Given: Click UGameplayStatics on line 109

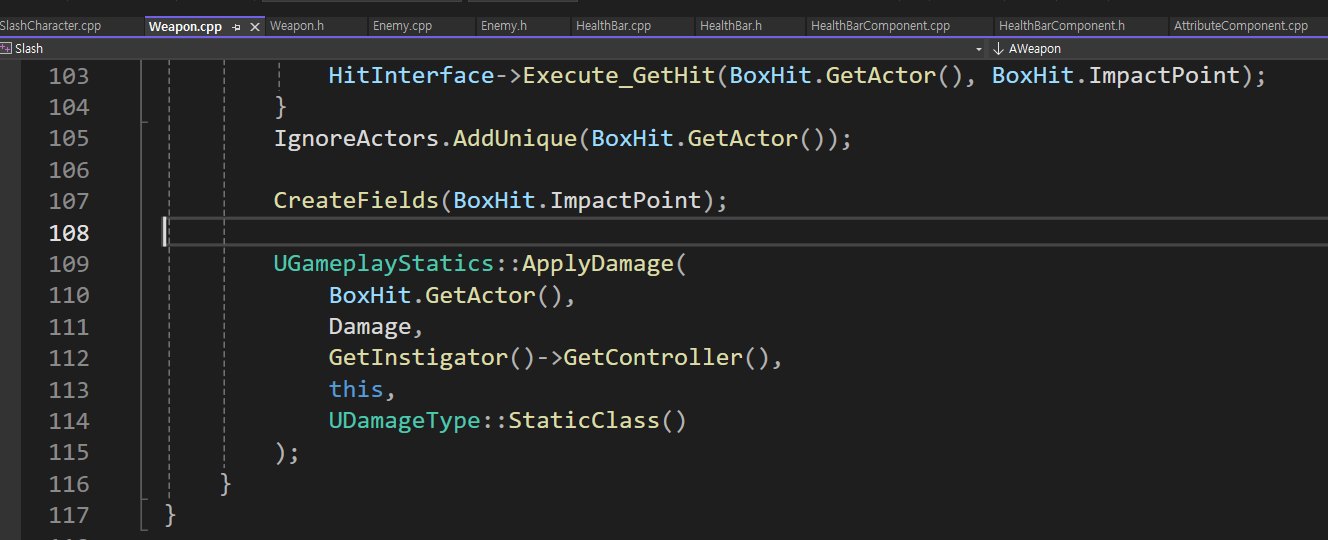Looking at the screenshot, I should pyautogui.click(x=385, y=264).
